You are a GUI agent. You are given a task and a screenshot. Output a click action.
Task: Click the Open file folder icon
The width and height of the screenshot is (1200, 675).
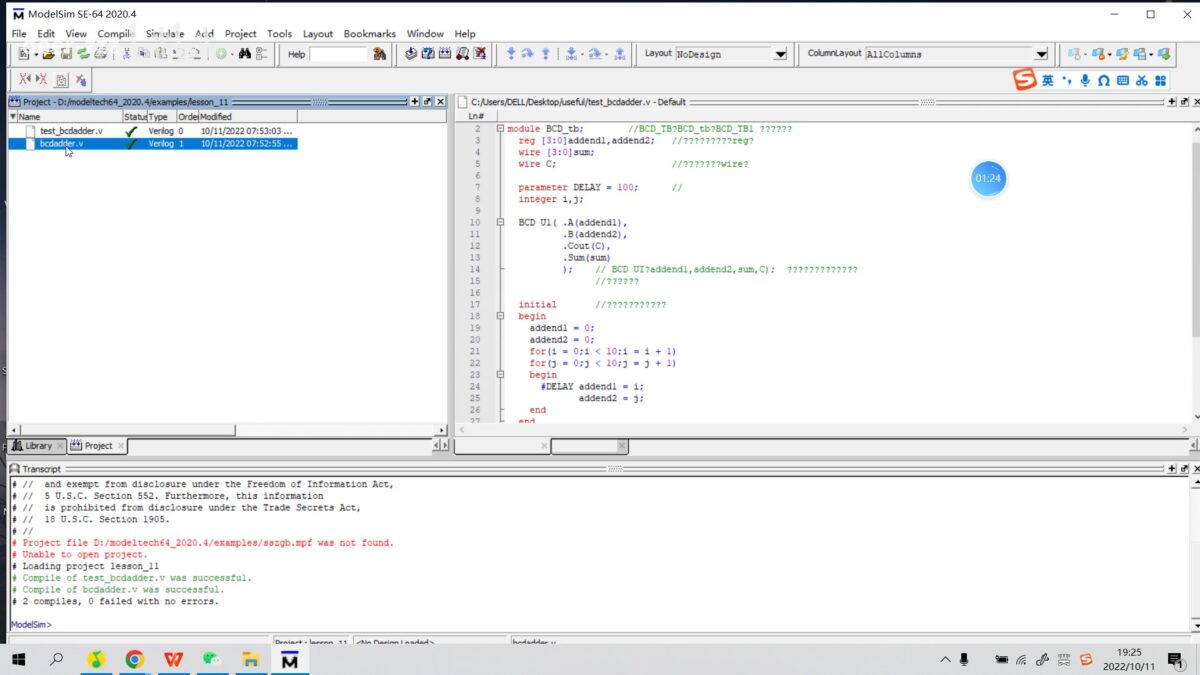(48, 54)
